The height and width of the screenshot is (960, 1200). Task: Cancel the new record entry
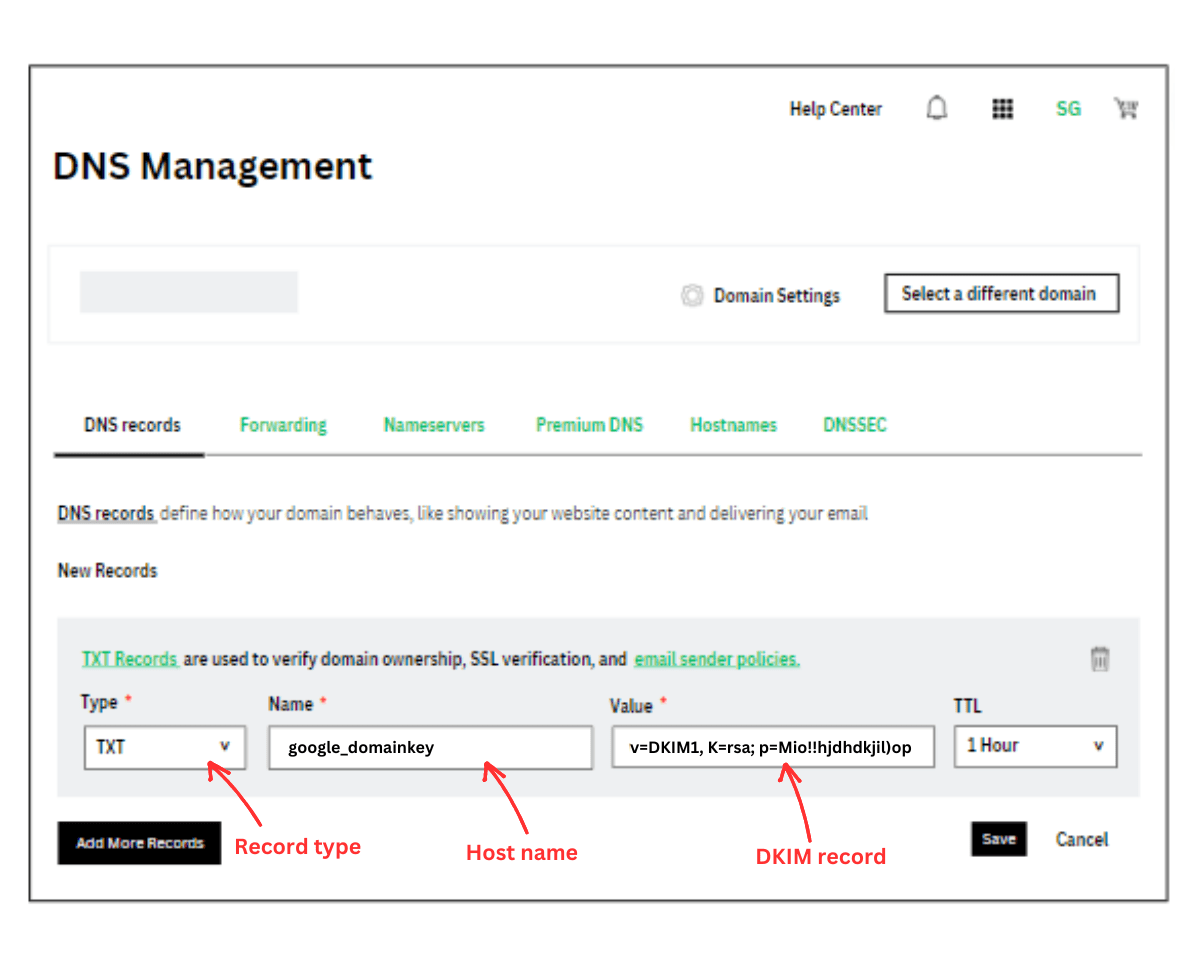[1082, 839]
